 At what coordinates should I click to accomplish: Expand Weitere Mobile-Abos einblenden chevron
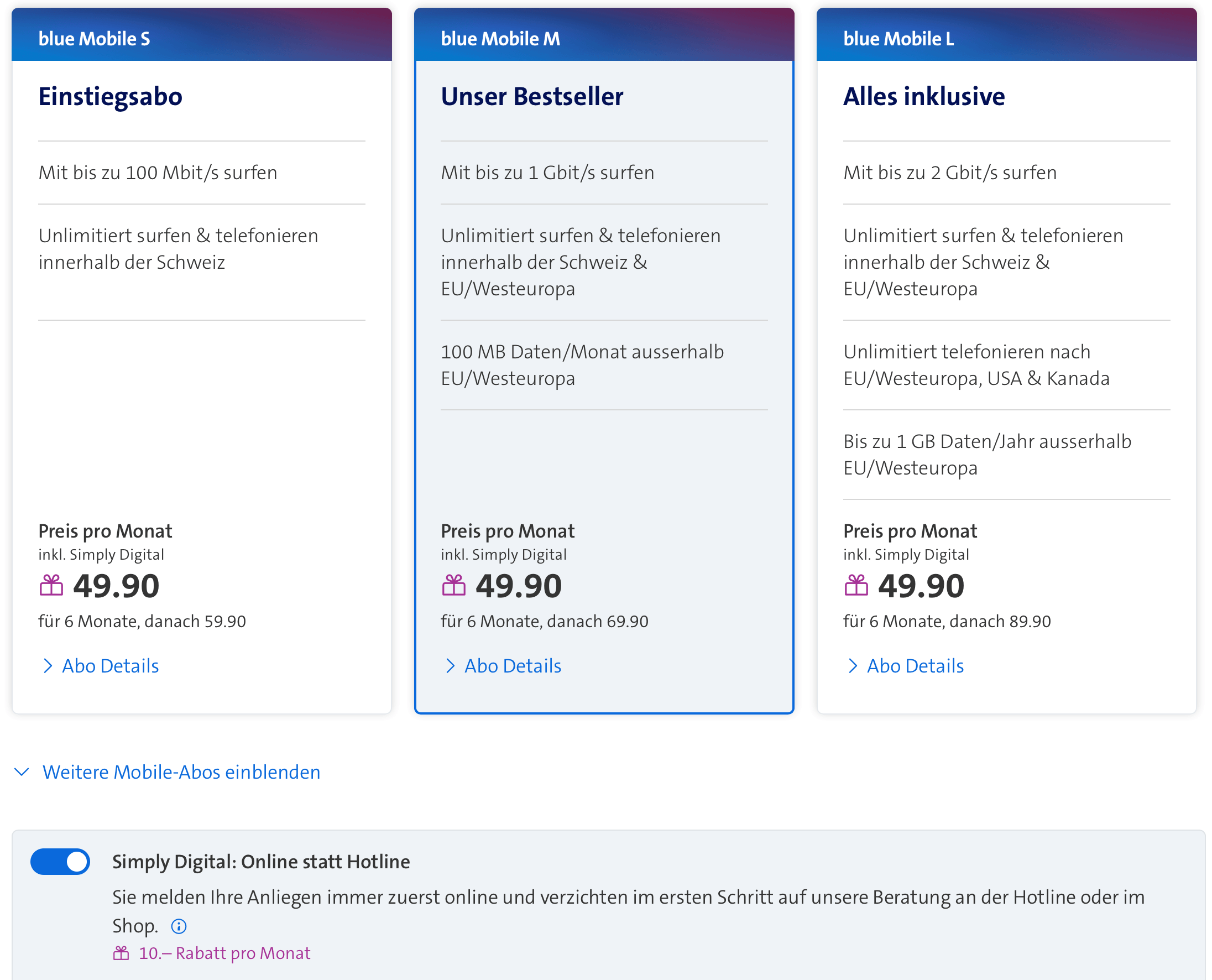pos(22,772)
